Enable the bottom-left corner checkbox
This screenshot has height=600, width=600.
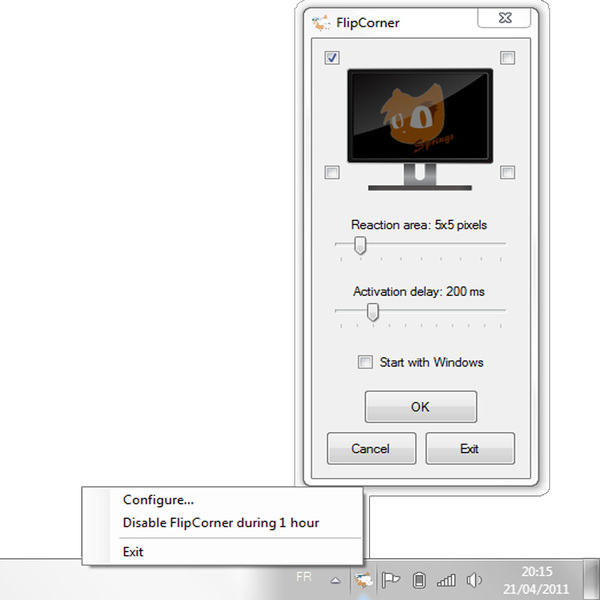332,172
